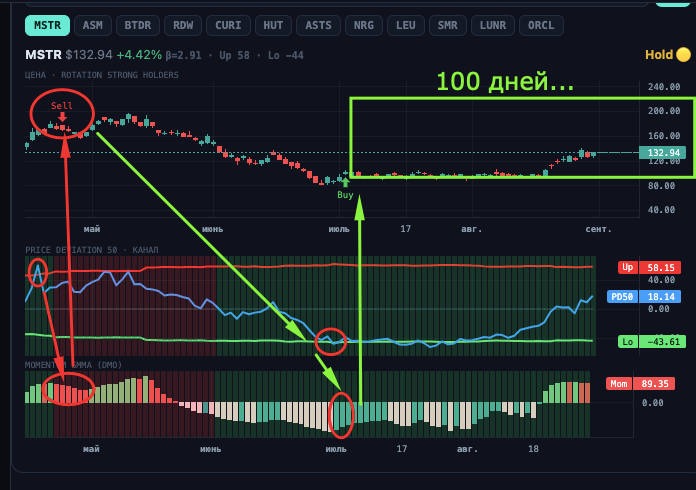The height and width of the screenshot is (490, 696).
Task: Click the Up 58 header value
Action: click(234, 55)
